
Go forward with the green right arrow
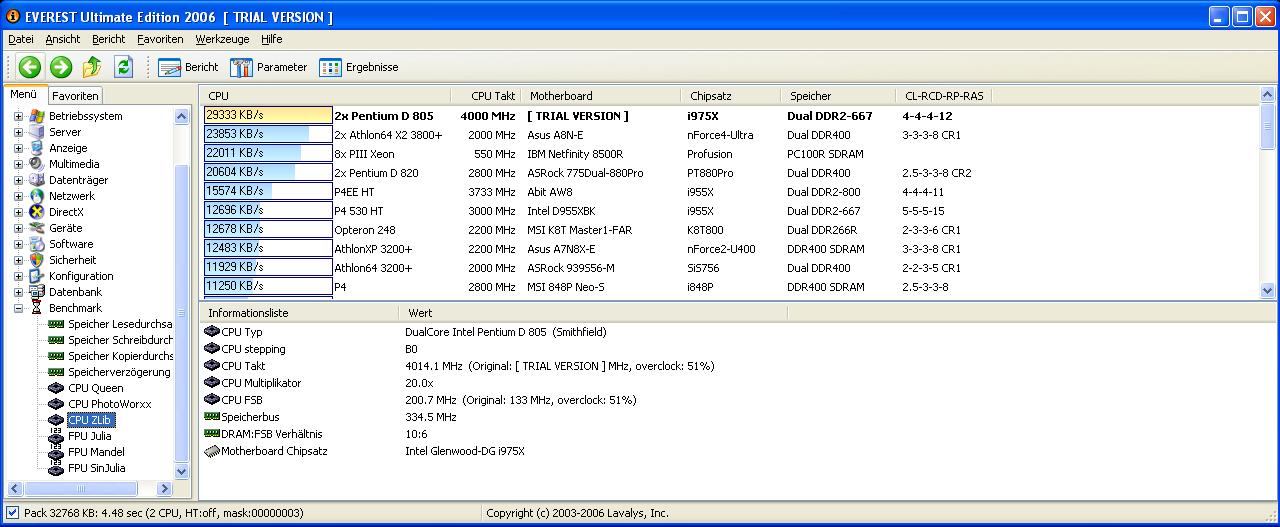click(61, 67)
